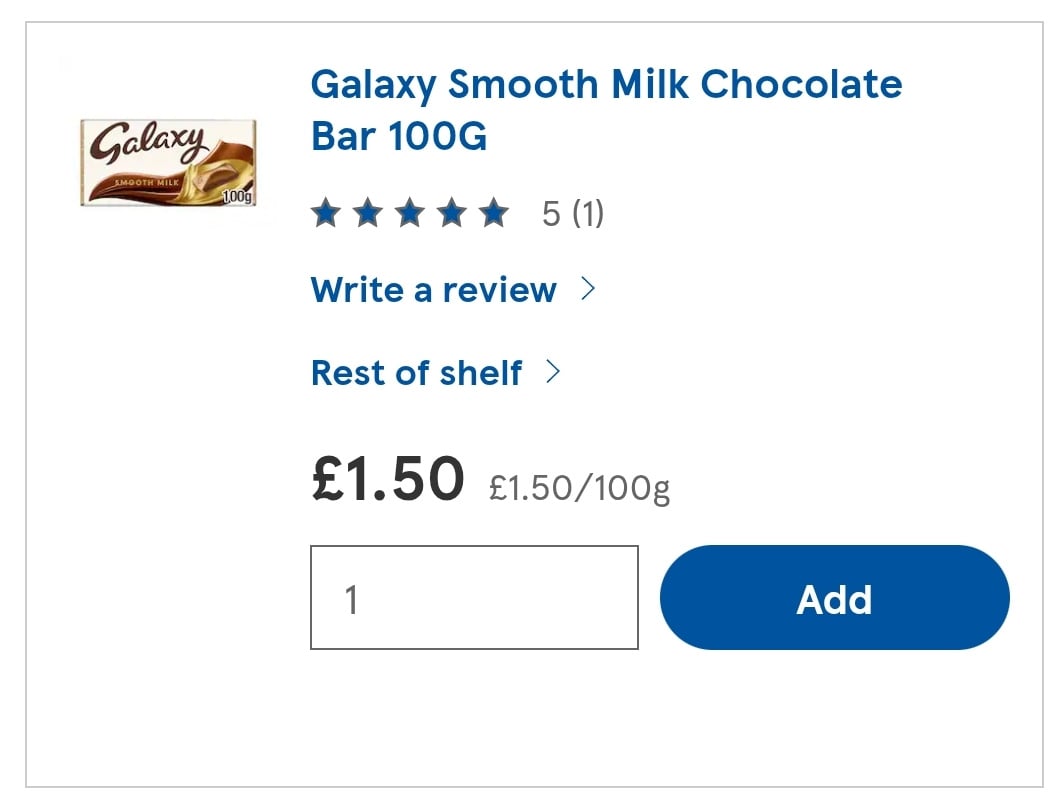This screenshot has height=808, width=1053.
Task: Click the £1.50/100g unit price
Action: pyautogui.click(x=580, y=488)
